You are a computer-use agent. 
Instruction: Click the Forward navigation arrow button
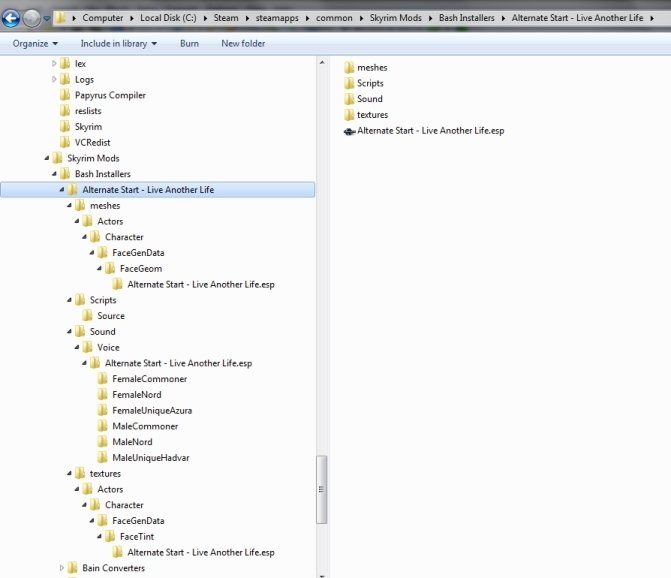point(32,18)
